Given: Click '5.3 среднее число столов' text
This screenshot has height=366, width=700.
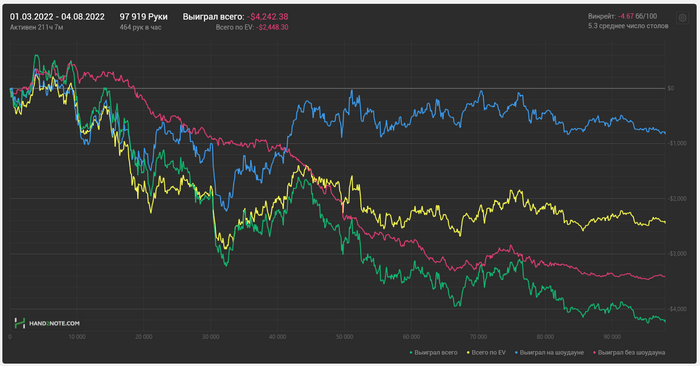Looking at the screenshot, I should 628,26.
